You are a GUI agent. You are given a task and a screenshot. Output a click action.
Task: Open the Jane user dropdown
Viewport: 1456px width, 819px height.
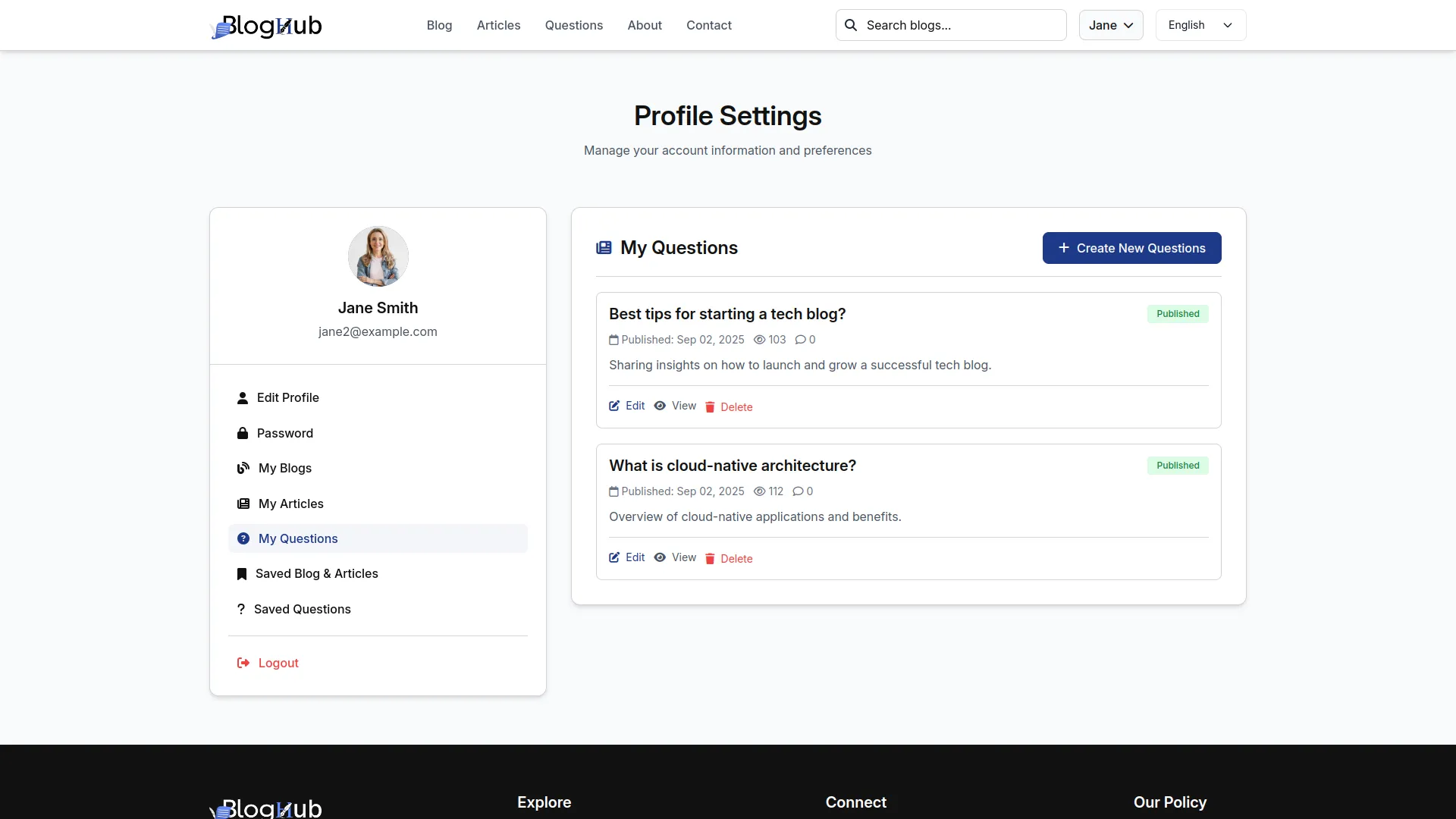point(1110,25)
